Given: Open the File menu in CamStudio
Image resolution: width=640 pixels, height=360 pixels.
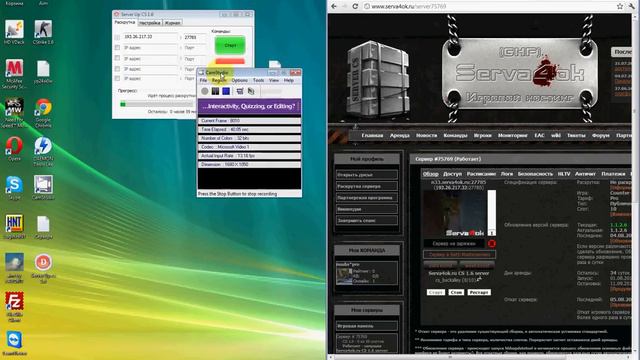Looking at the screenshot, I should 203,80.
